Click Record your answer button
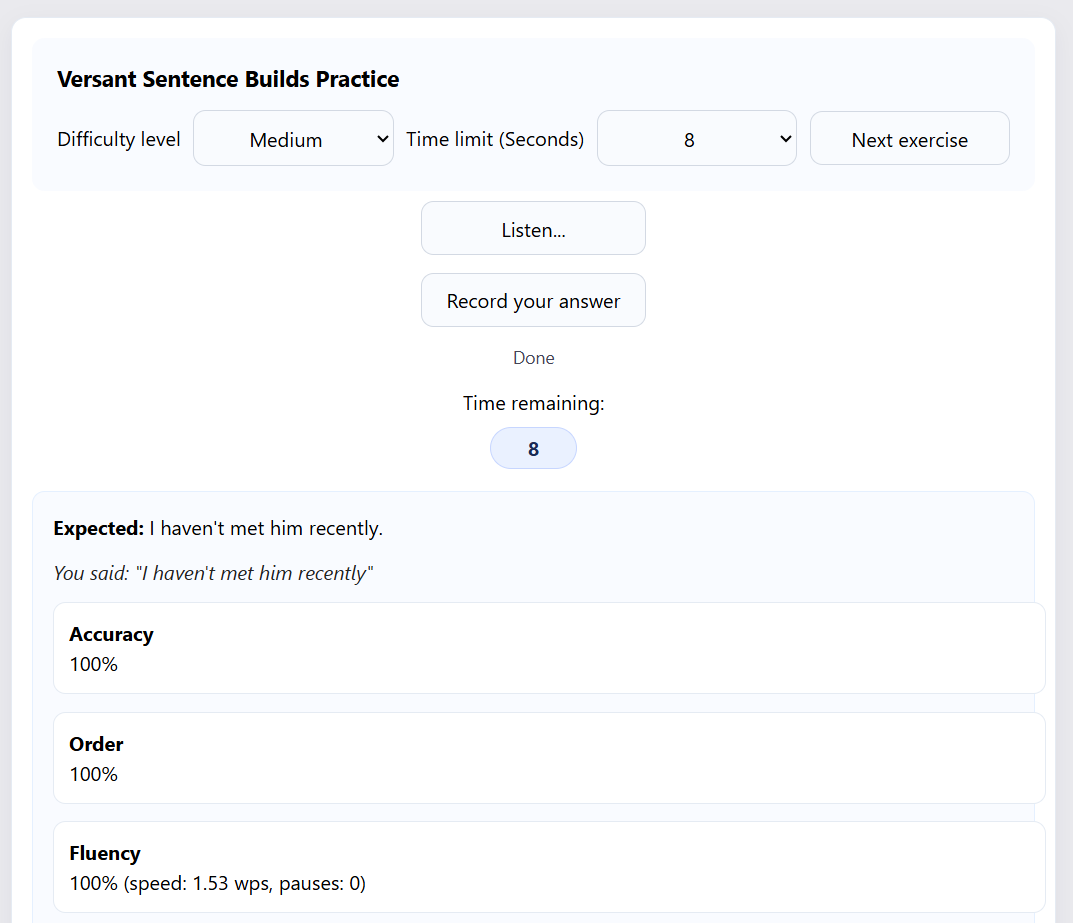This screenshot has height=923, width=1073. [x=533, y=300]
